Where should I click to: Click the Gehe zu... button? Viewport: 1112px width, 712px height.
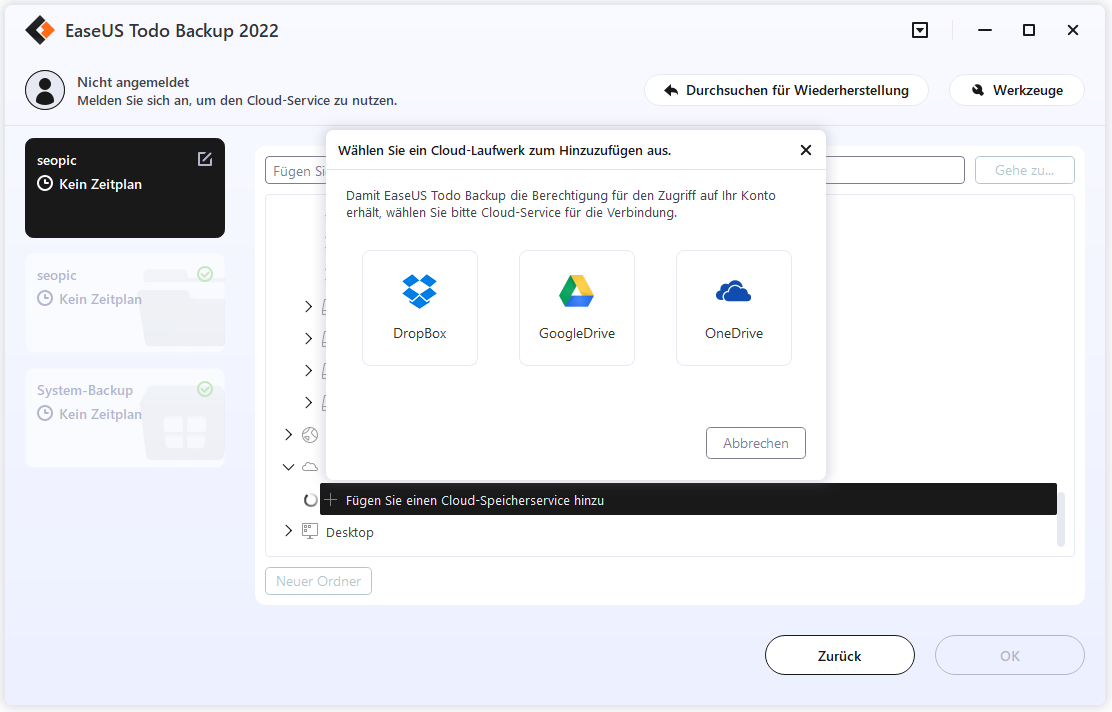1025,170
